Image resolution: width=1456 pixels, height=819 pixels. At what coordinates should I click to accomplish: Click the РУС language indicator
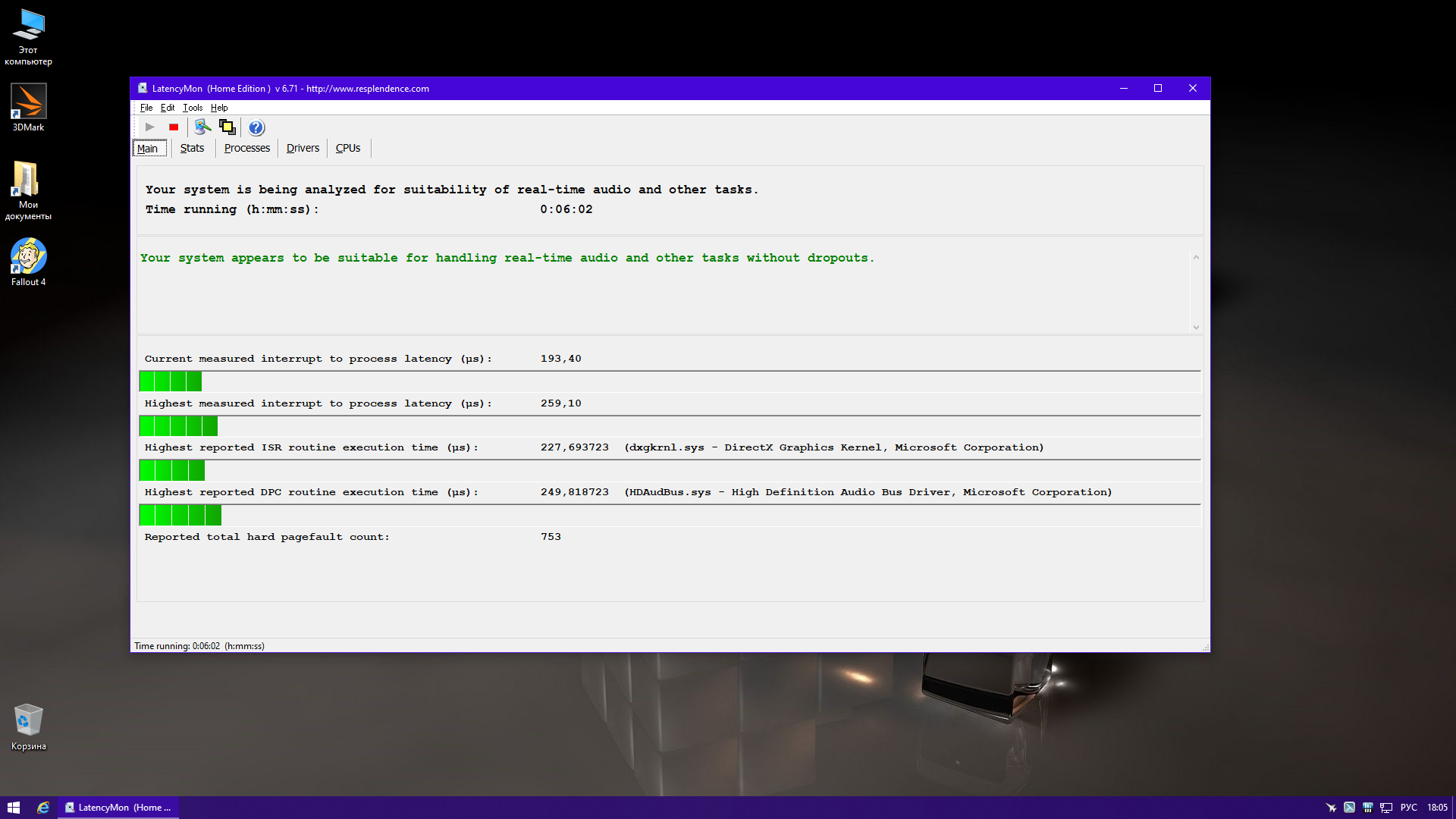[1408, 808]
